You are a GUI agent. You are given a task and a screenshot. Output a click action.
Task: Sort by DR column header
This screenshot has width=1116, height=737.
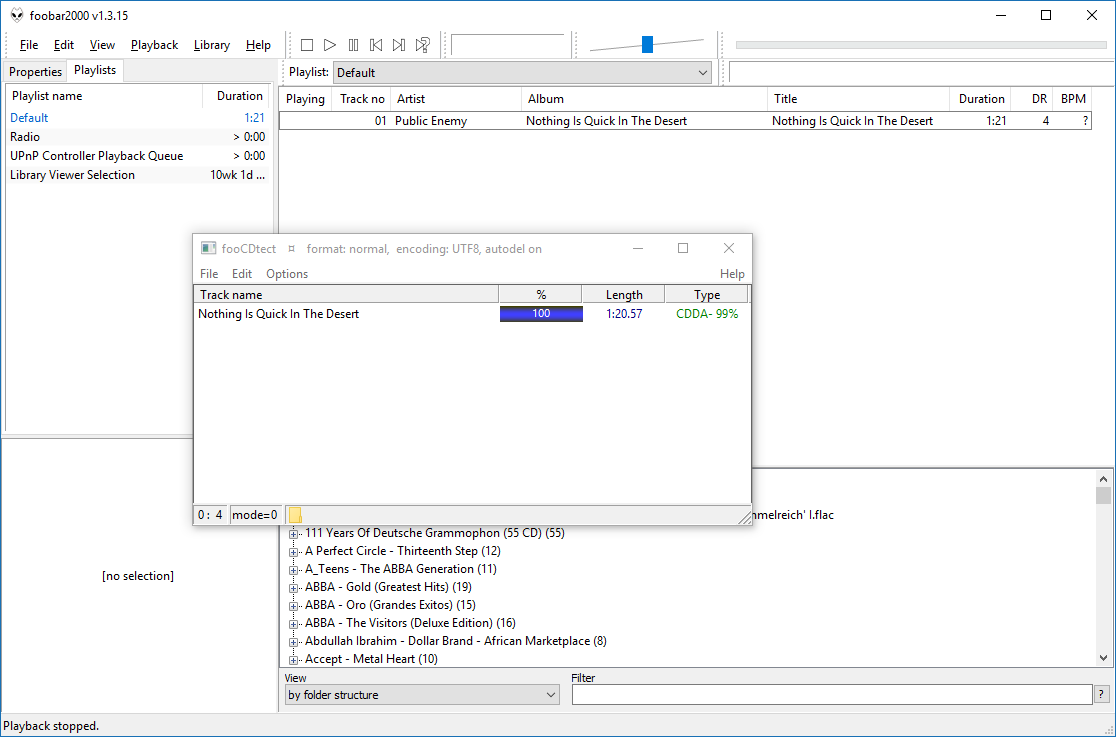coord(1032,99)
